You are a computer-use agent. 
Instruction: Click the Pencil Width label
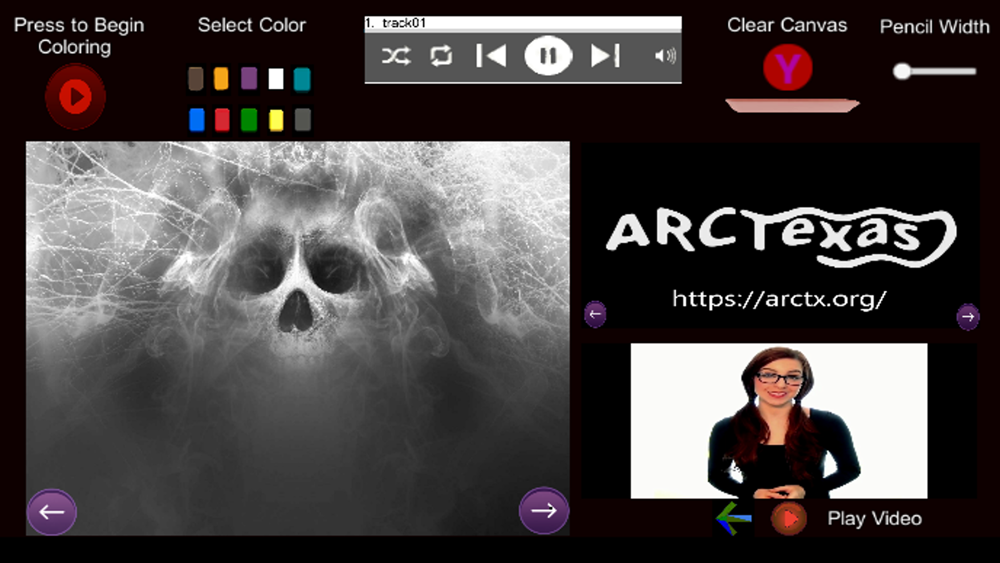click(934, 27)
